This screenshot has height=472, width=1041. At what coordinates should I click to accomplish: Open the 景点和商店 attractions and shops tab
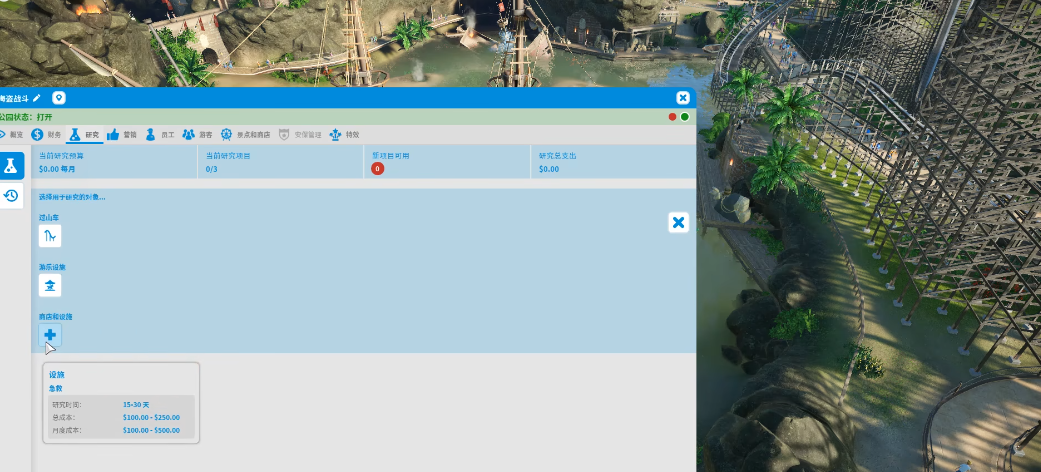coord(246,134)
